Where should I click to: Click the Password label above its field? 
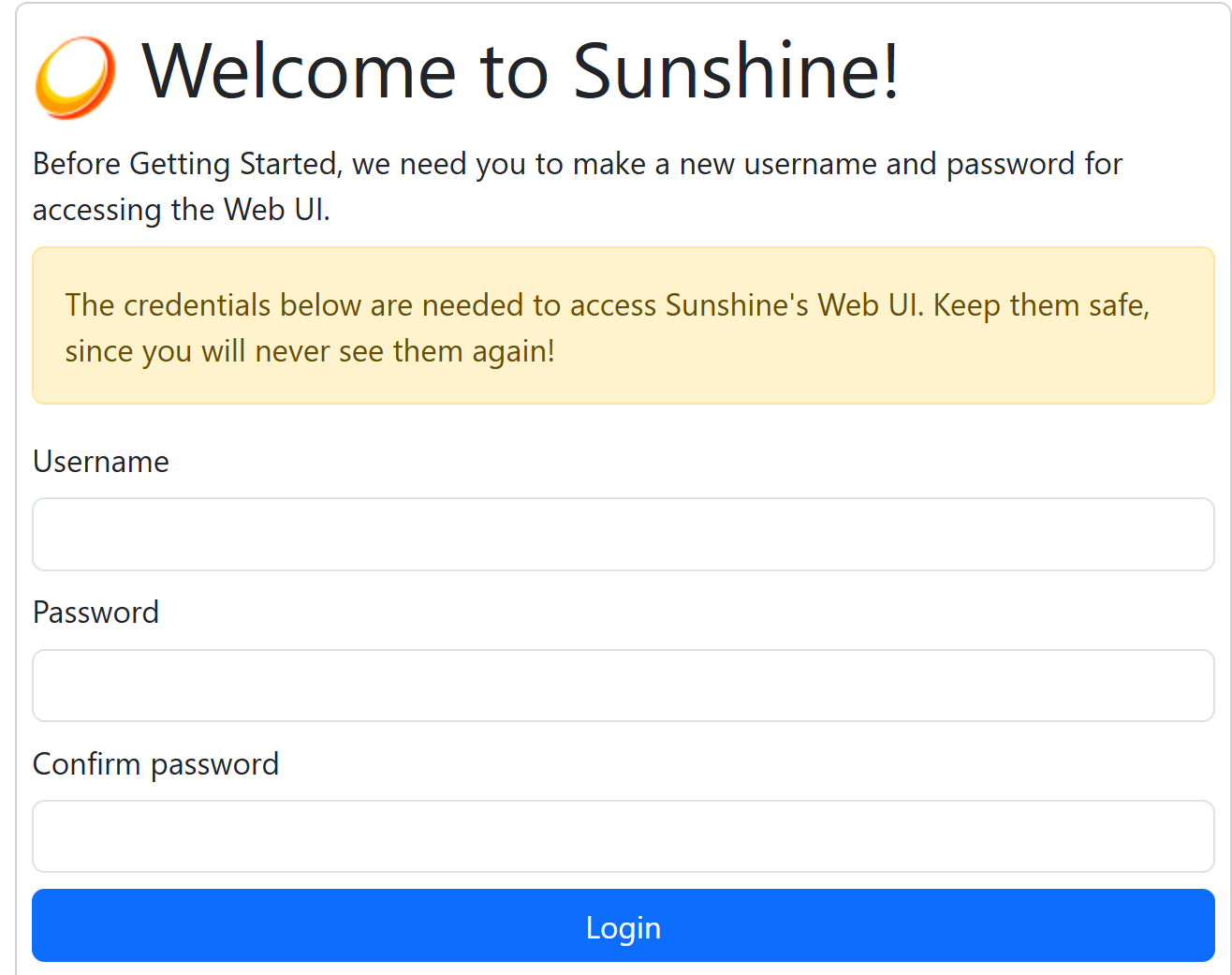pyautogui.click(x=95, y=612)
